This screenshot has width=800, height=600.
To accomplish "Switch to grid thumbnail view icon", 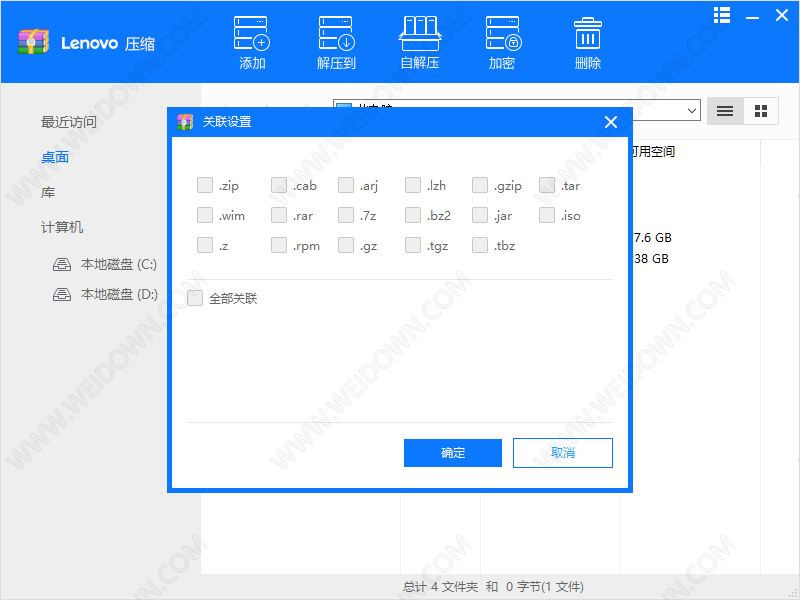I will pyautogui.click(x=760, y=111).
